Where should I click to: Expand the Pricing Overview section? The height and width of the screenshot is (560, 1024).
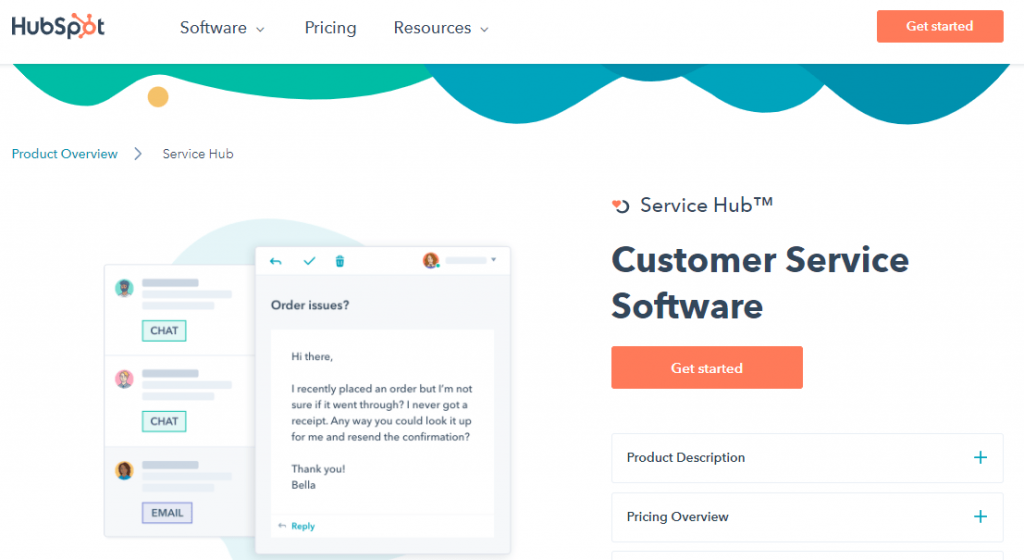pyautogui.click(x=807, y=517)
